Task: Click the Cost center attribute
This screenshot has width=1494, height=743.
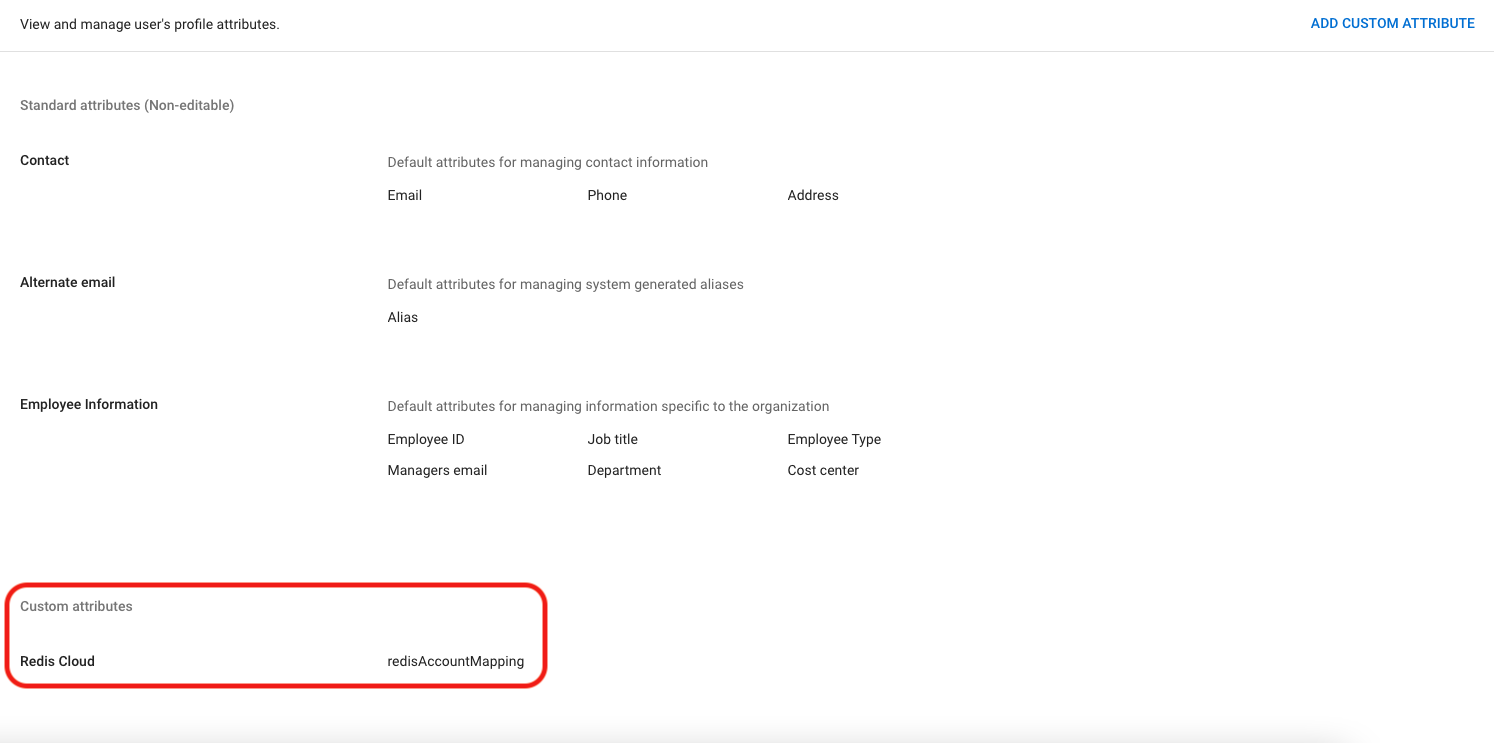Action: [x=822, y=470]
